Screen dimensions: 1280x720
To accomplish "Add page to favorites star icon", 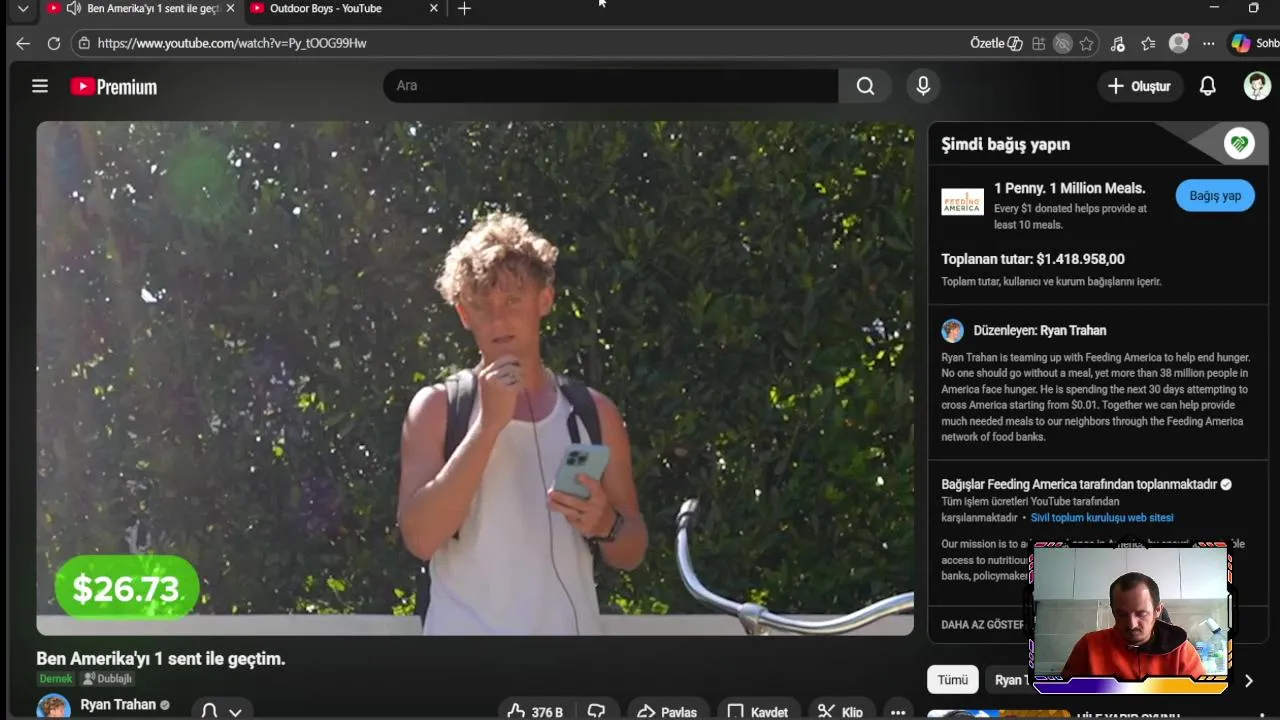I will coord(1086,43).
